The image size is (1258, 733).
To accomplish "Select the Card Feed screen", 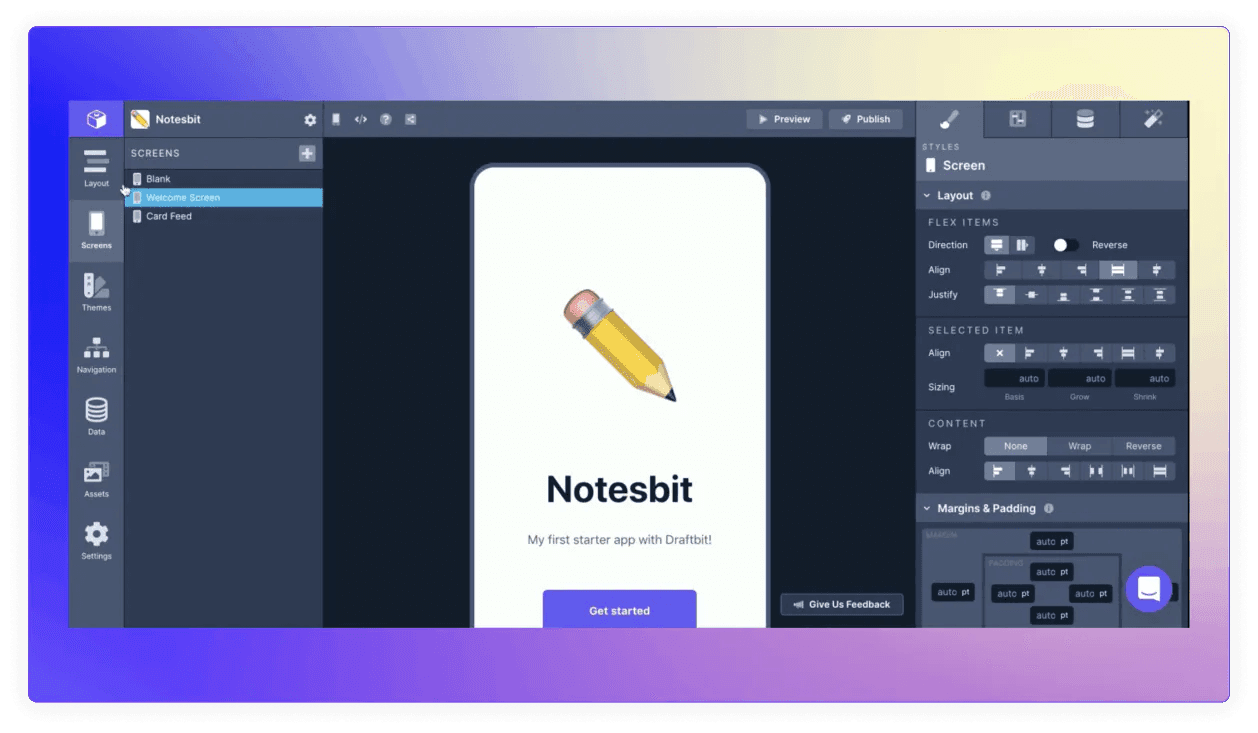I will pyautogui.click(x=223, y=216).
